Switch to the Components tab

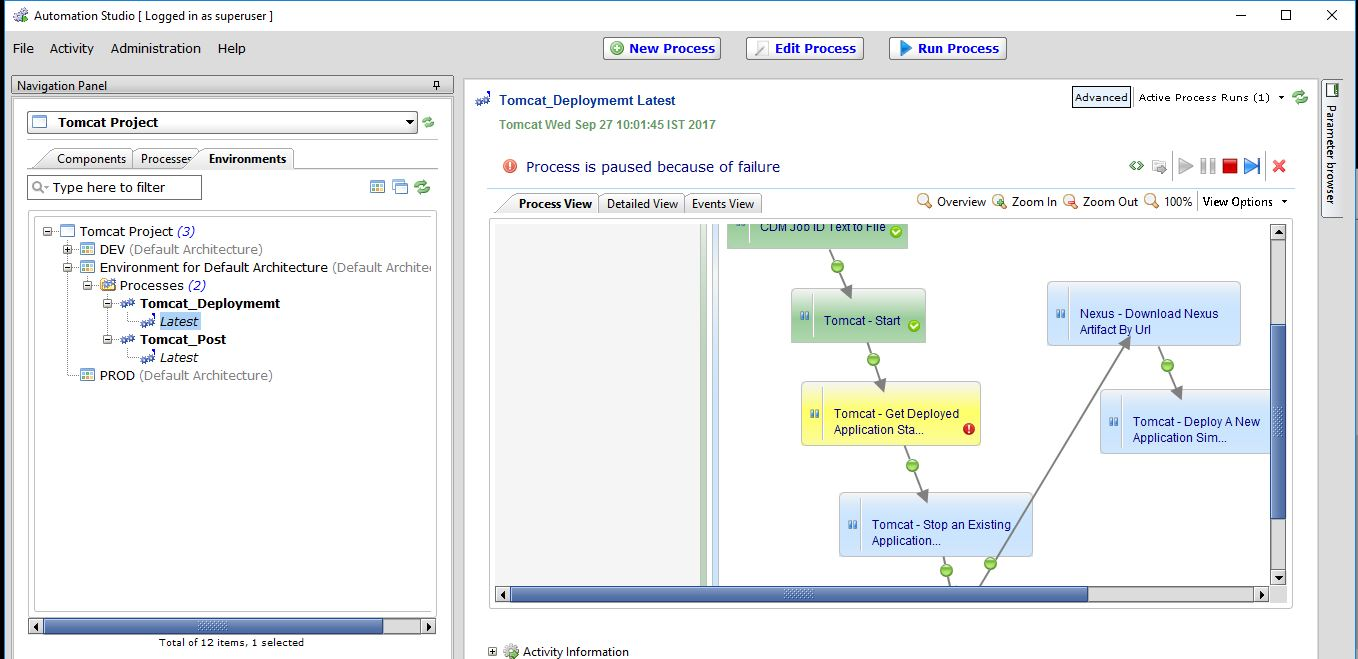click(91, 159)
